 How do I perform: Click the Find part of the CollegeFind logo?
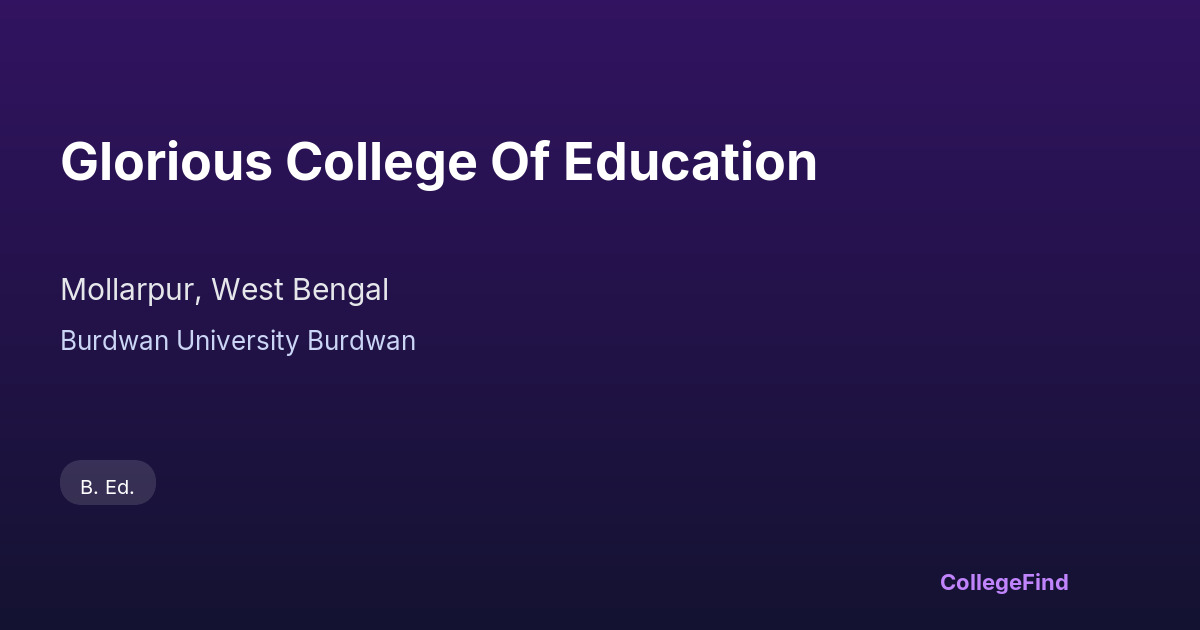[1044, 582]
